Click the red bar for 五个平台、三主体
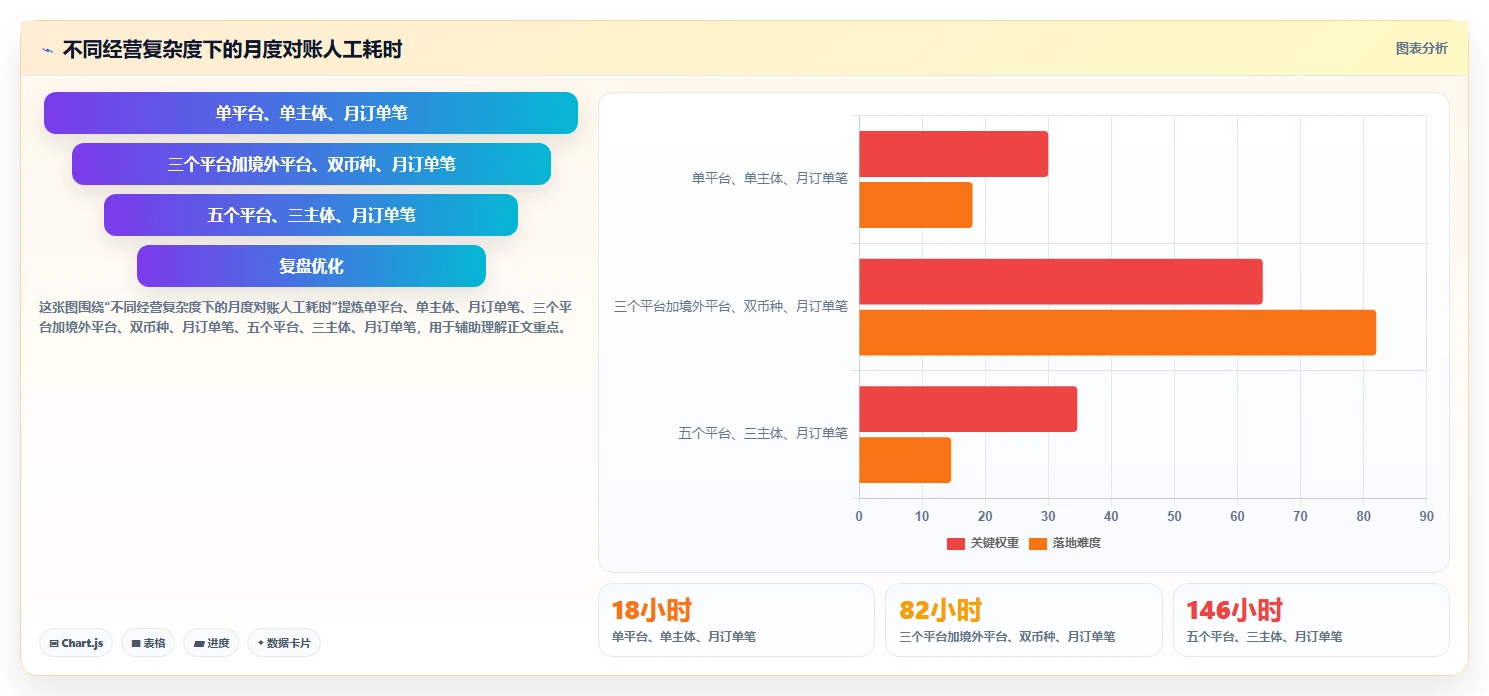 (967, 409)
